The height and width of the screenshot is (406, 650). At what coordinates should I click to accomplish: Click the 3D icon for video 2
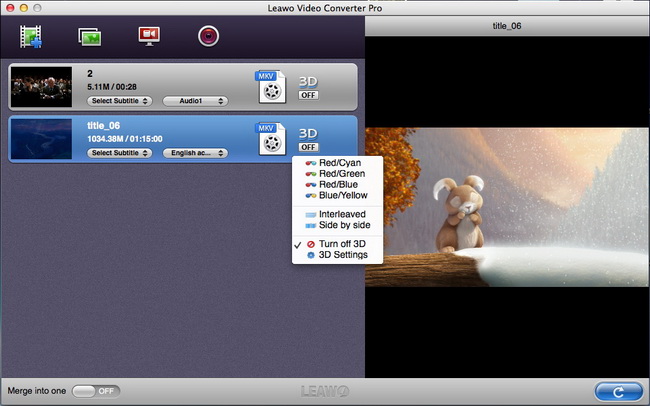click(308, 82)
